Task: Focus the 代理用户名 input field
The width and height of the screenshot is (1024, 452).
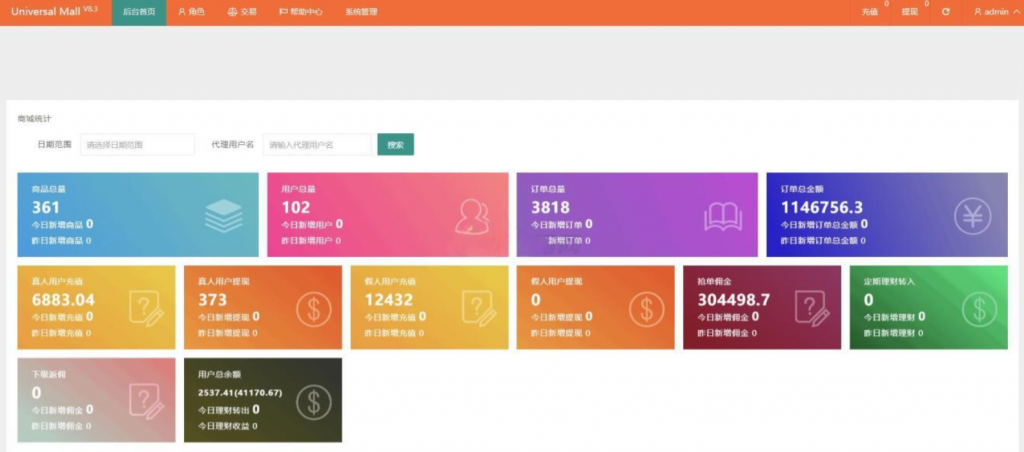Action: [x=317, y=144]
